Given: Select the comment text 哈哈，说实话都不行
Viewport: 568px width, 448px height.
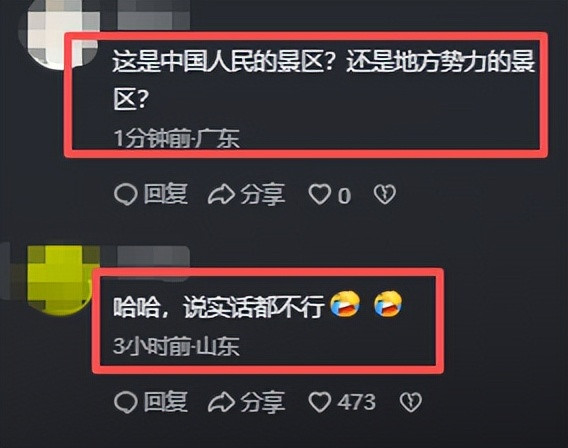Looking at the screenshot, I should 218,306.
